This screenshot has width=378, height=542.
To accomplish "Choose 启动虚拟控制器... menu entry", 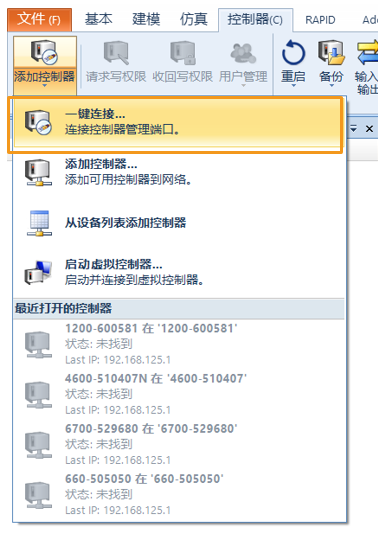I will click(x=179, y=272).
